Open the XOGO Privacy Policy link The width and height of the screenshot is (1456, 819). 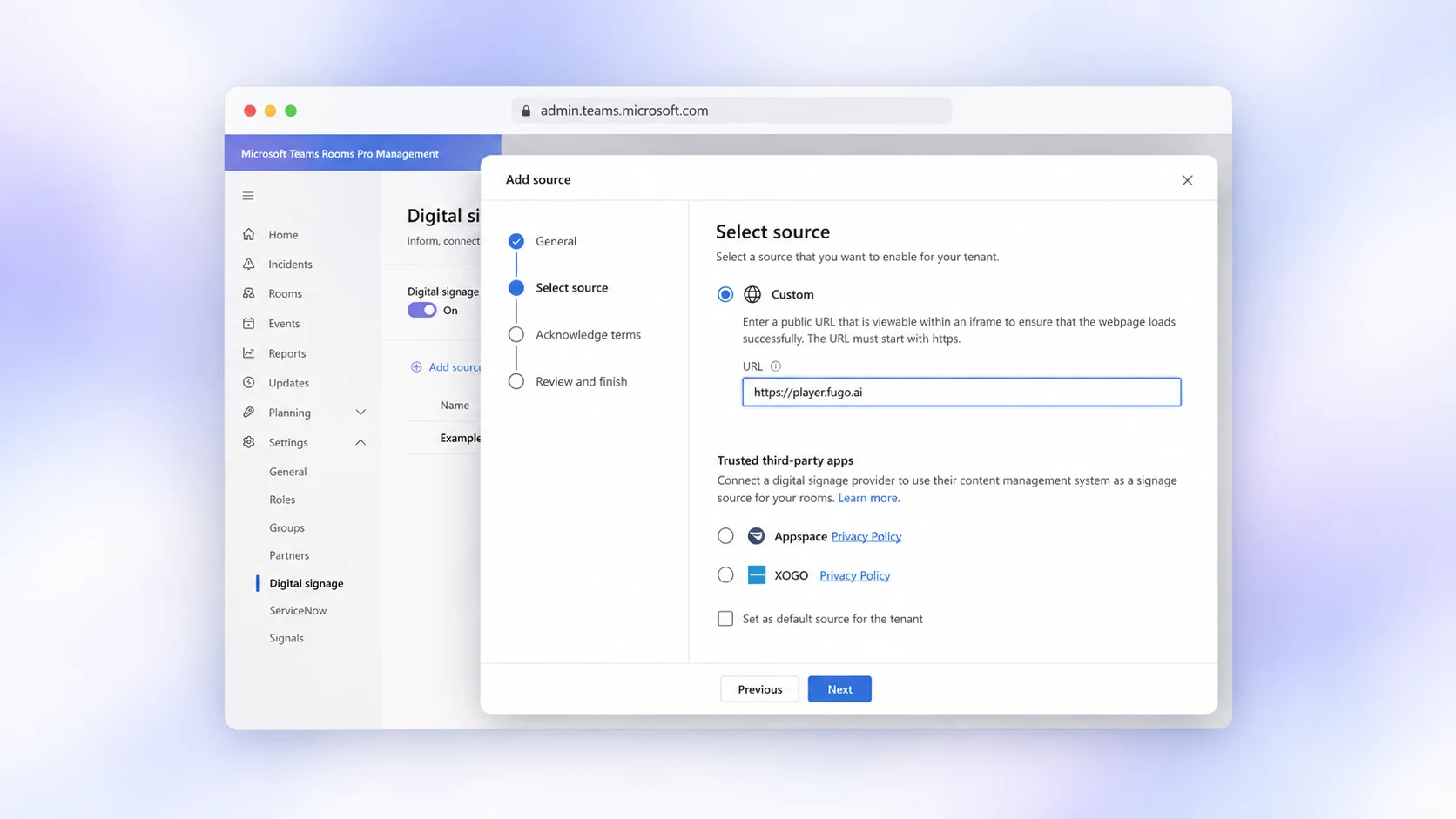pos(854,575)
